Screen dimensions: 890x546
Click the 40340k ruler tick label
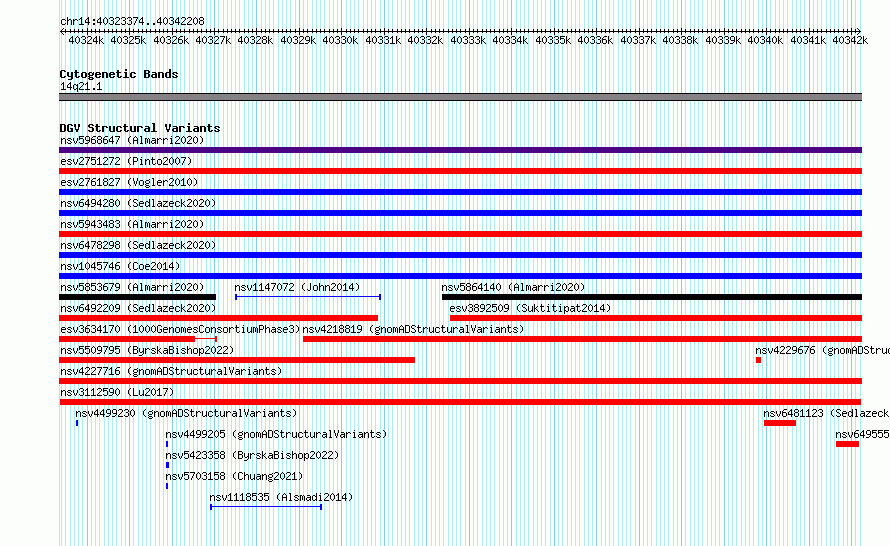coord(765,40)
